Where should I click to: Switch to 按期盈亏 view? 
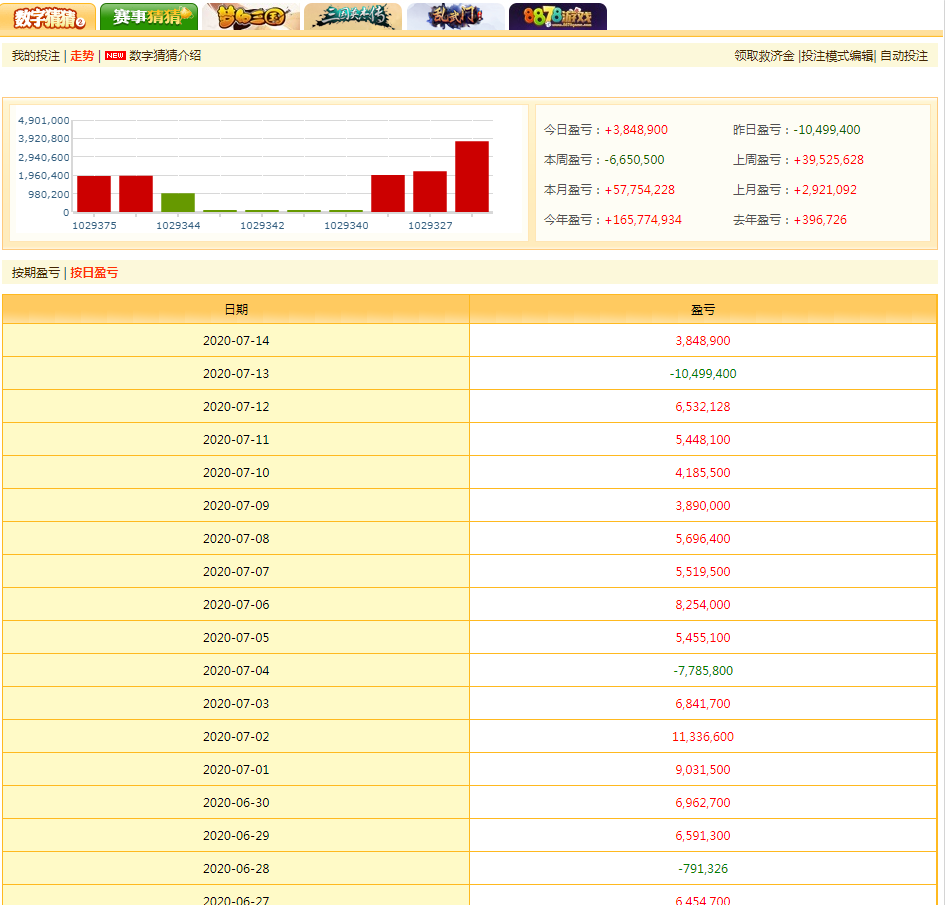pyautogui.click(x=36, y=273)
